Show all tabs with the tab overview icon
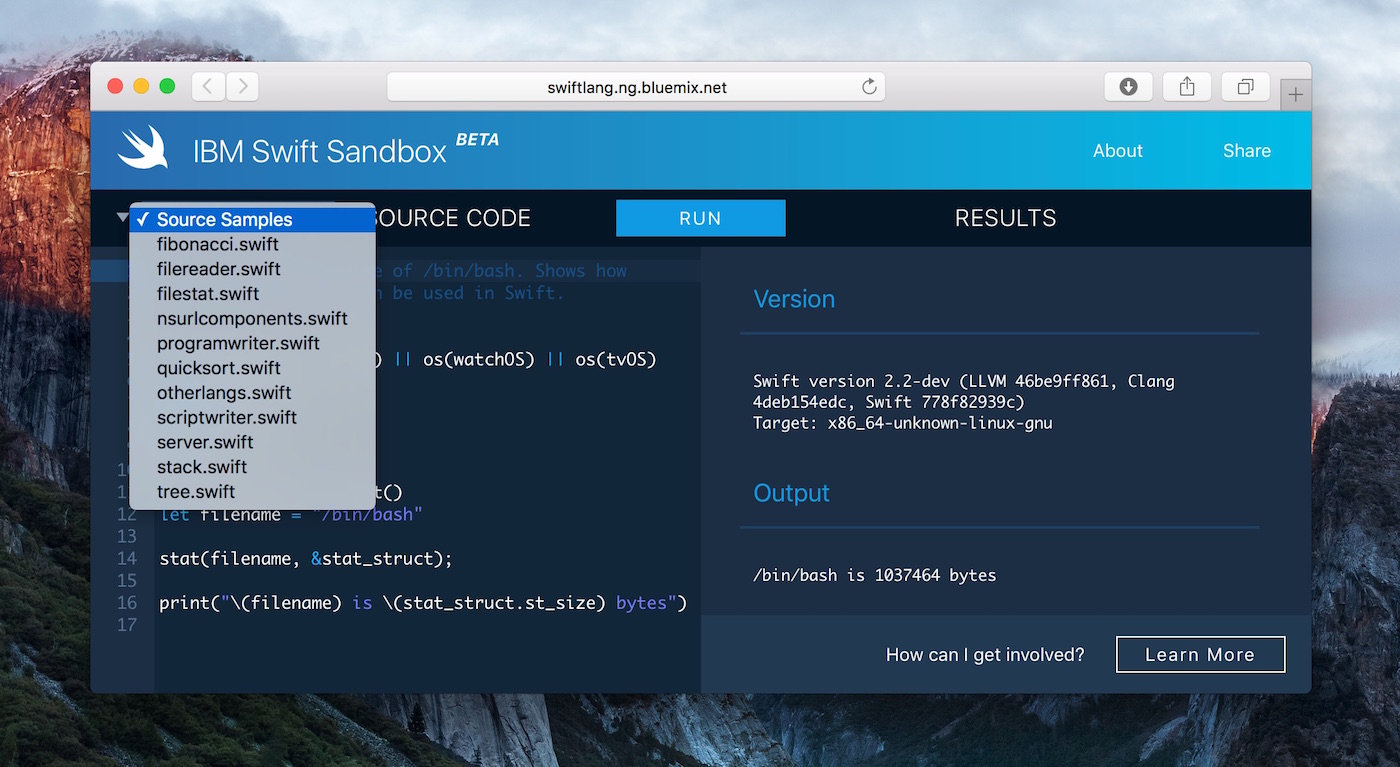 1245,87
